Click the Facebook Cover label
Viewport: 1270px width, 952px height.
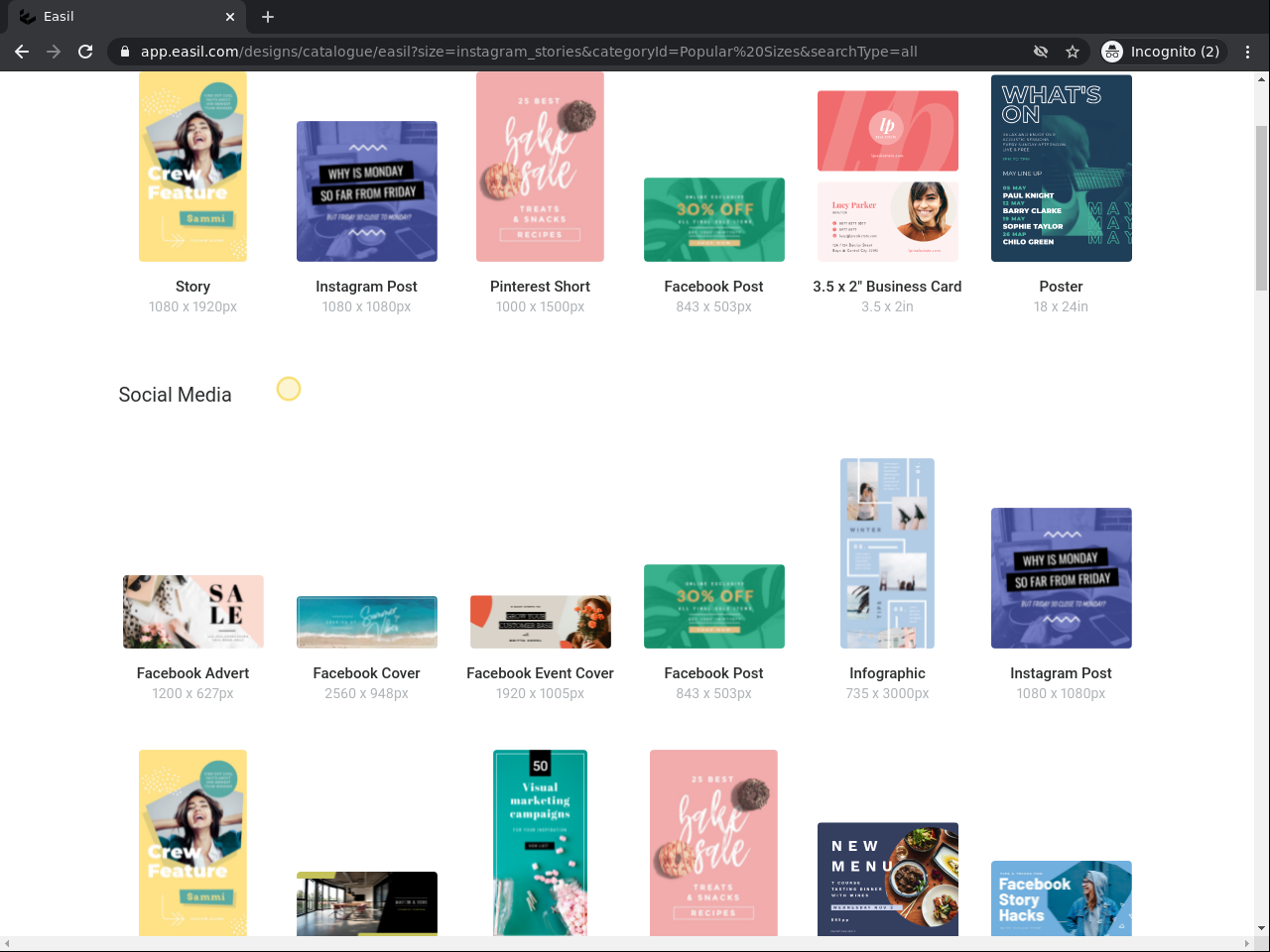[x=366, y=673]
